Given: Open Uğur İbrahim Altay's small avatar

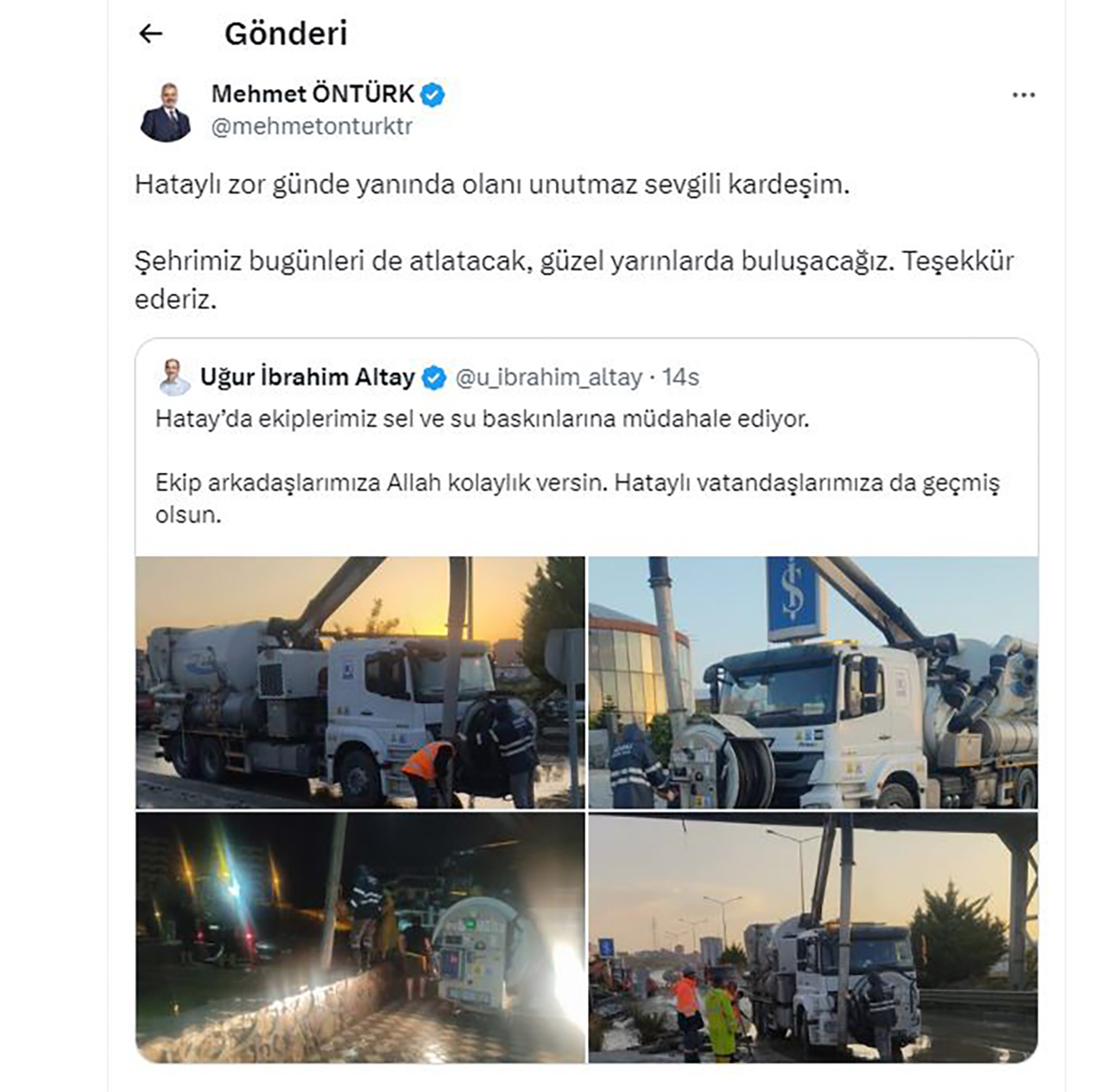Looking at the screenshot, I should pyautogui.click(x=174, y=377).
